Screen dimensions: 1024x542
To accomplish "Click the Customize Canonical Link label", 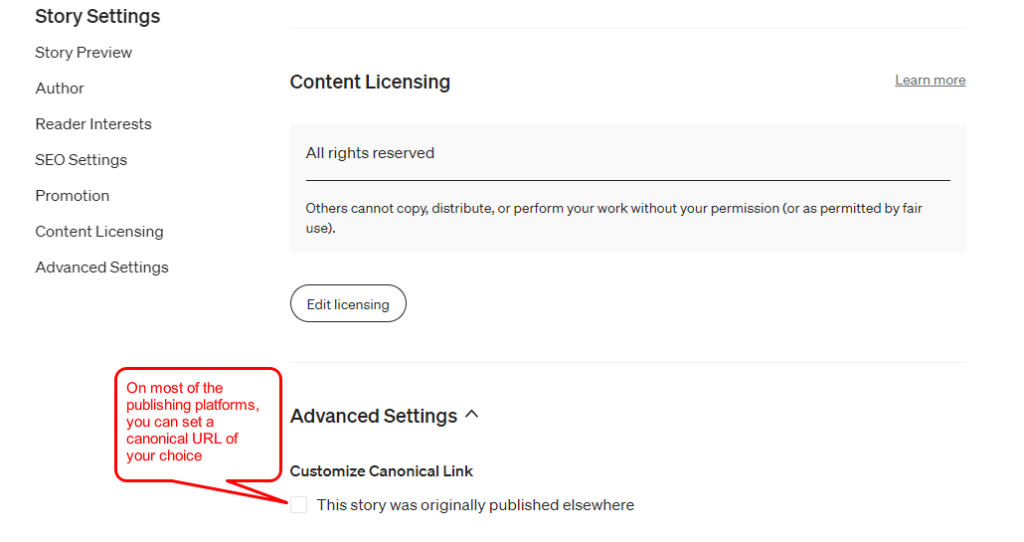I will coord(381,471).
